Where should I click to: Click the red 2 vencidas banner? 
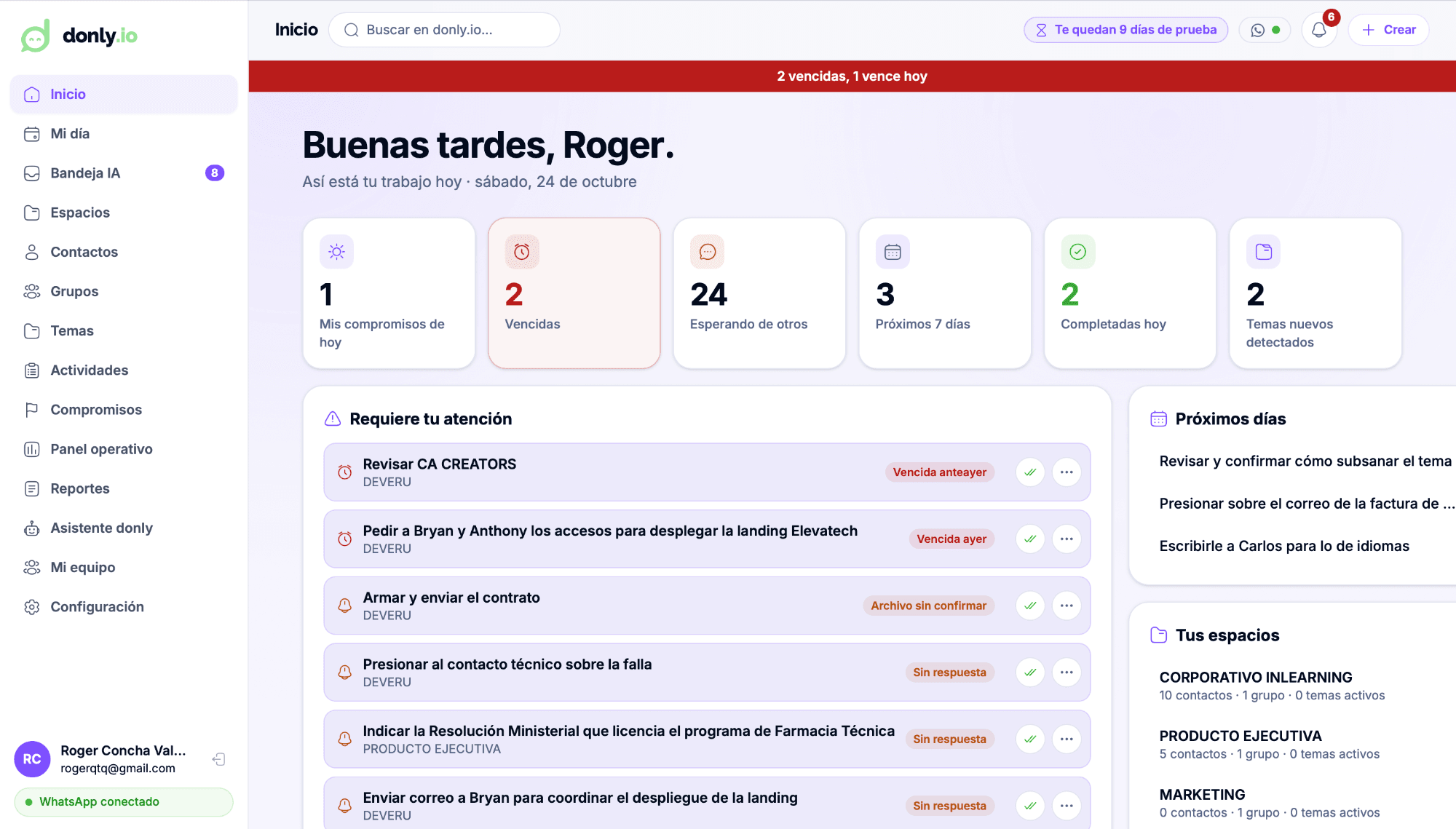point(852,76)
